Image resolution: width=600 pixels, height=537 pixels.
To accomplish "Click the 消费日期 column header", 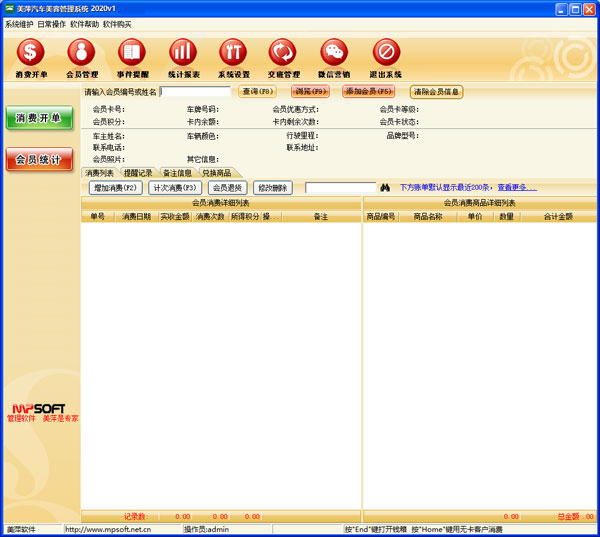I will 136,216.
